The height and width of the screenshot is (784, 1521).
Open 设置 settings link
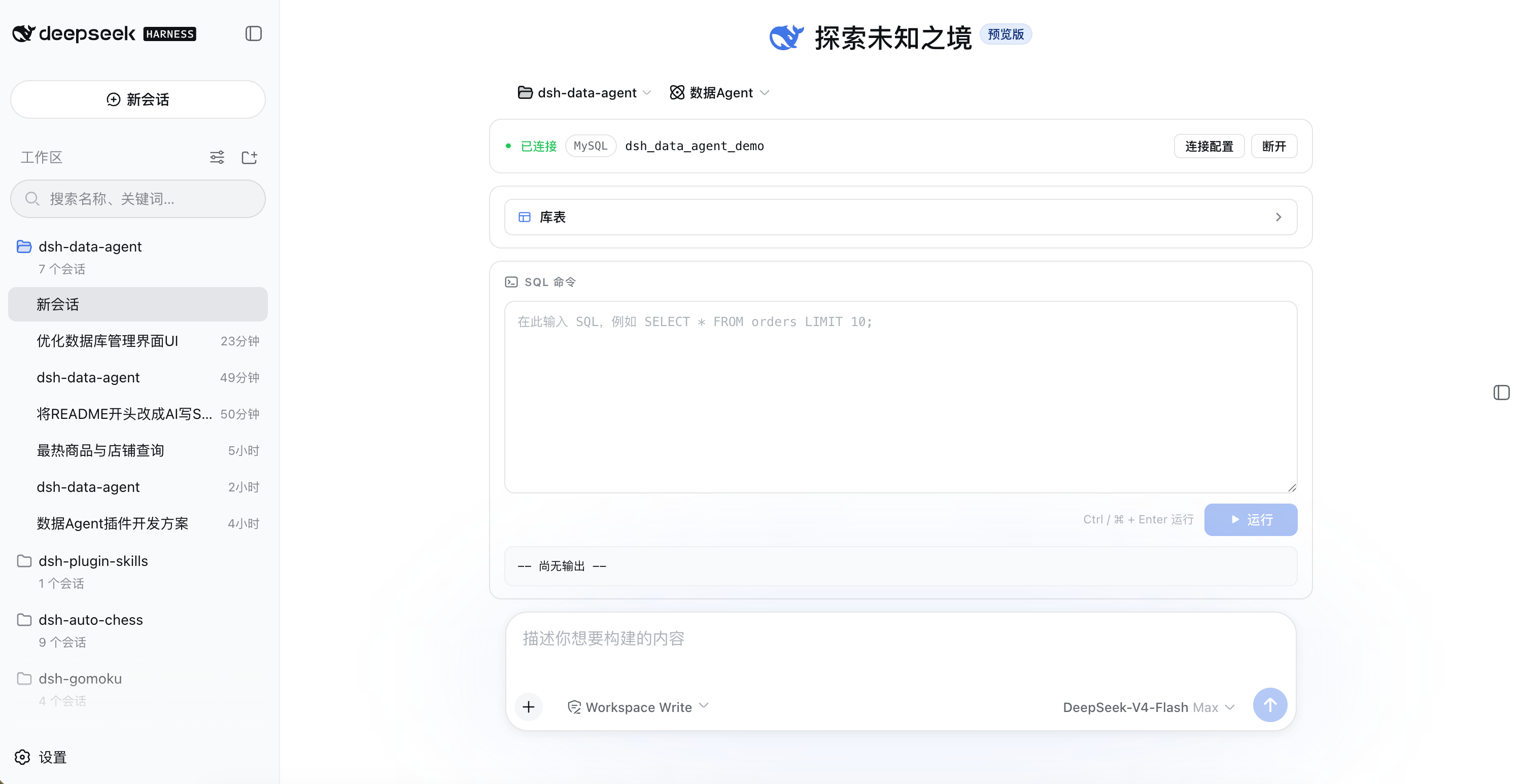(40, 757)
